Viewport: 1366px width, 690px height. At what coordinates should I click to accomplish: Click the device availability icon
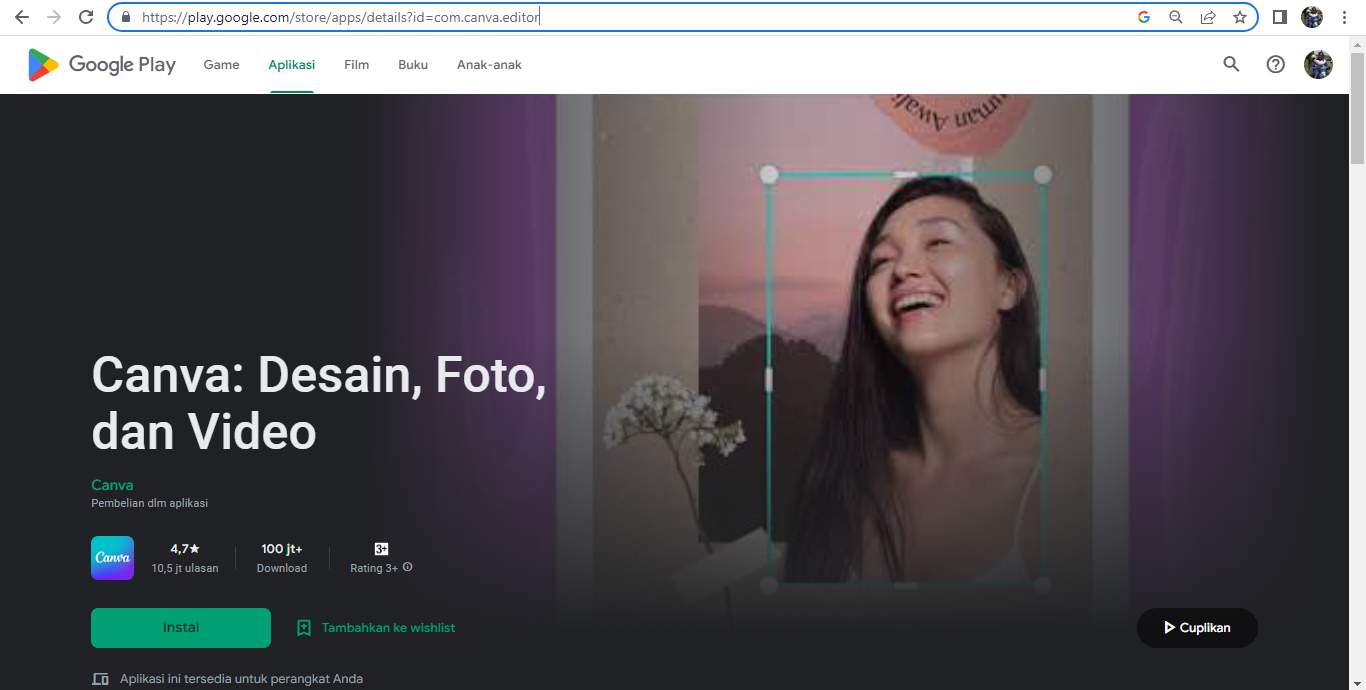(x=100, y=679)
